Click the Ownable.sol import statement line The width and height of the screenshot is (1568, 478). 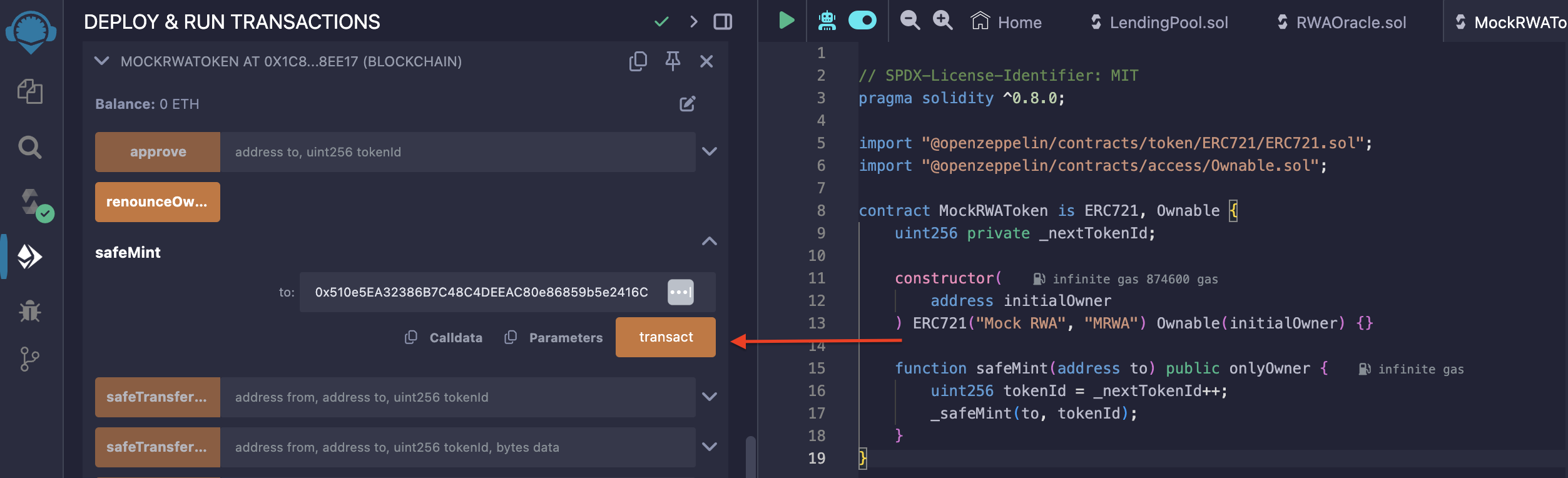click(x=1093, y=166)
